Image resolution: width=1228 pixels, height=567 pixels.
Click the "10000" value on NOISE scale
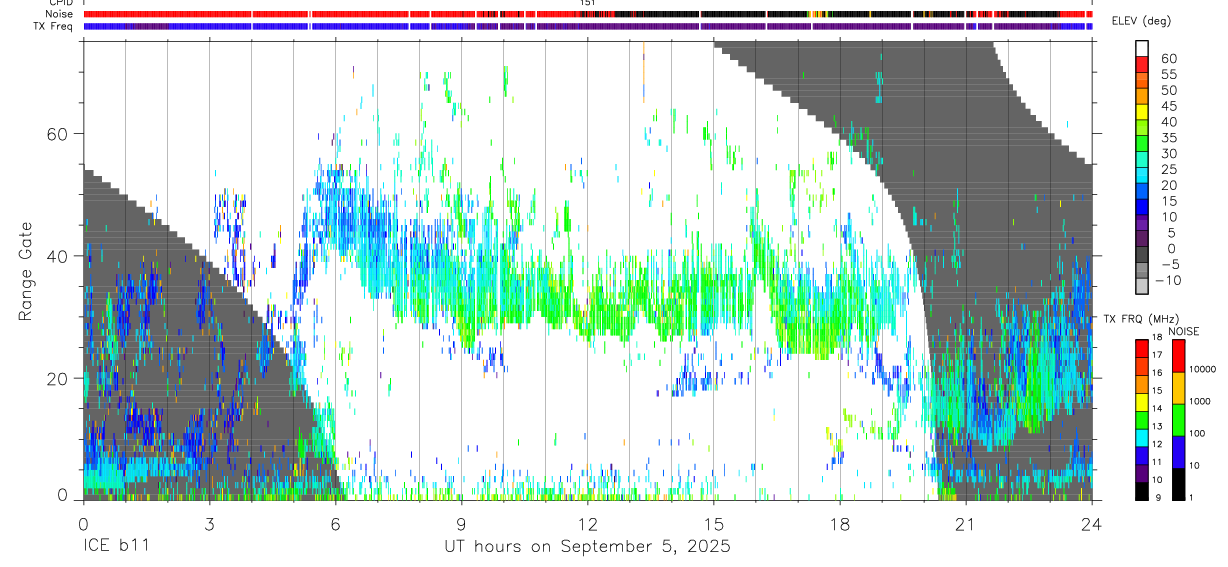pos(1201,369)
